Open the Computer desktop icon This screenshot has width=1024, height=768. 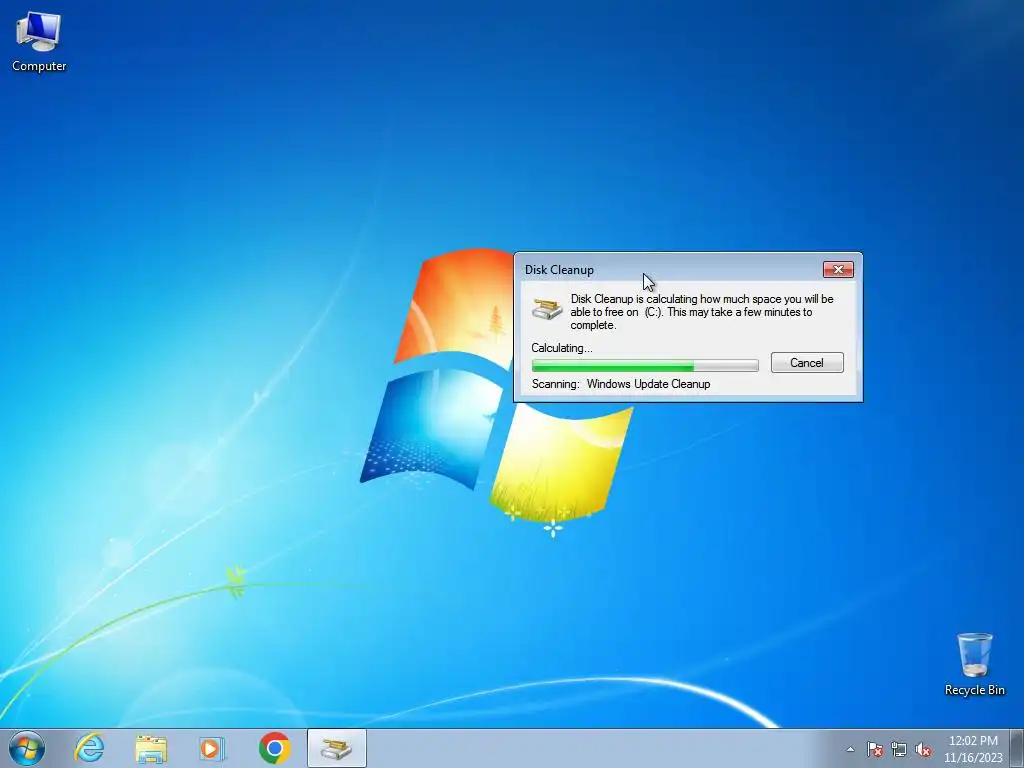(x=39, y=41)
